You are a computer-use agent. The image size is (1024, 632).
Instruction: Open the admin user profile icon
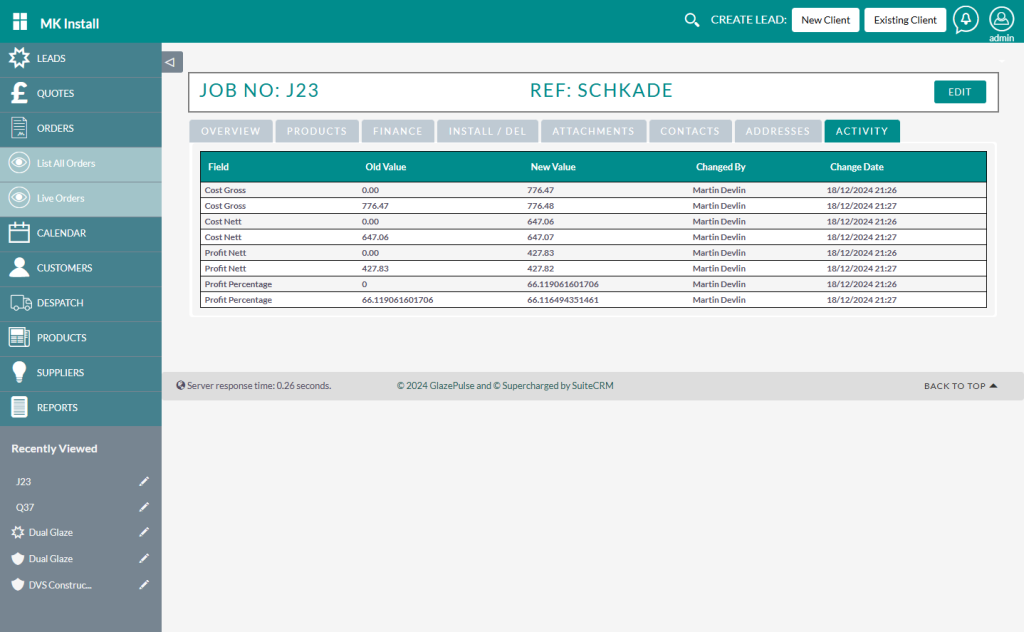click(x=1001, y=19)
